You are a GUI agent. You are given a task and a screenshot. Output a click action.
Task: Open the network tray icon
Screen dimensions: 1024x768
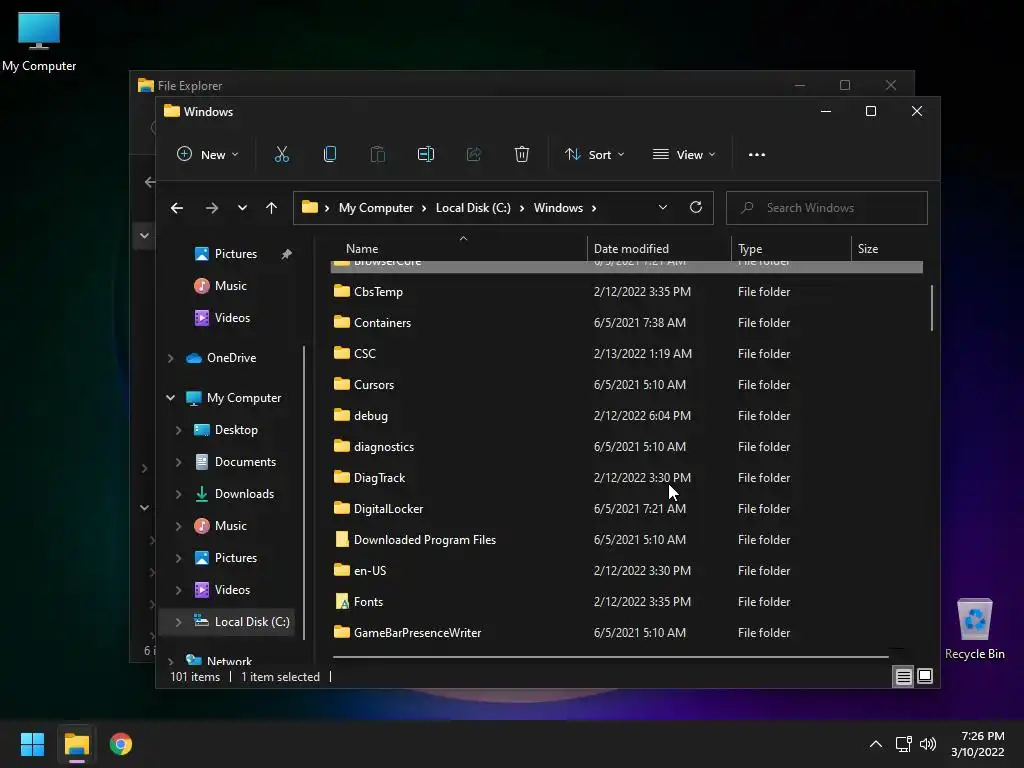[x=903, y=744]
